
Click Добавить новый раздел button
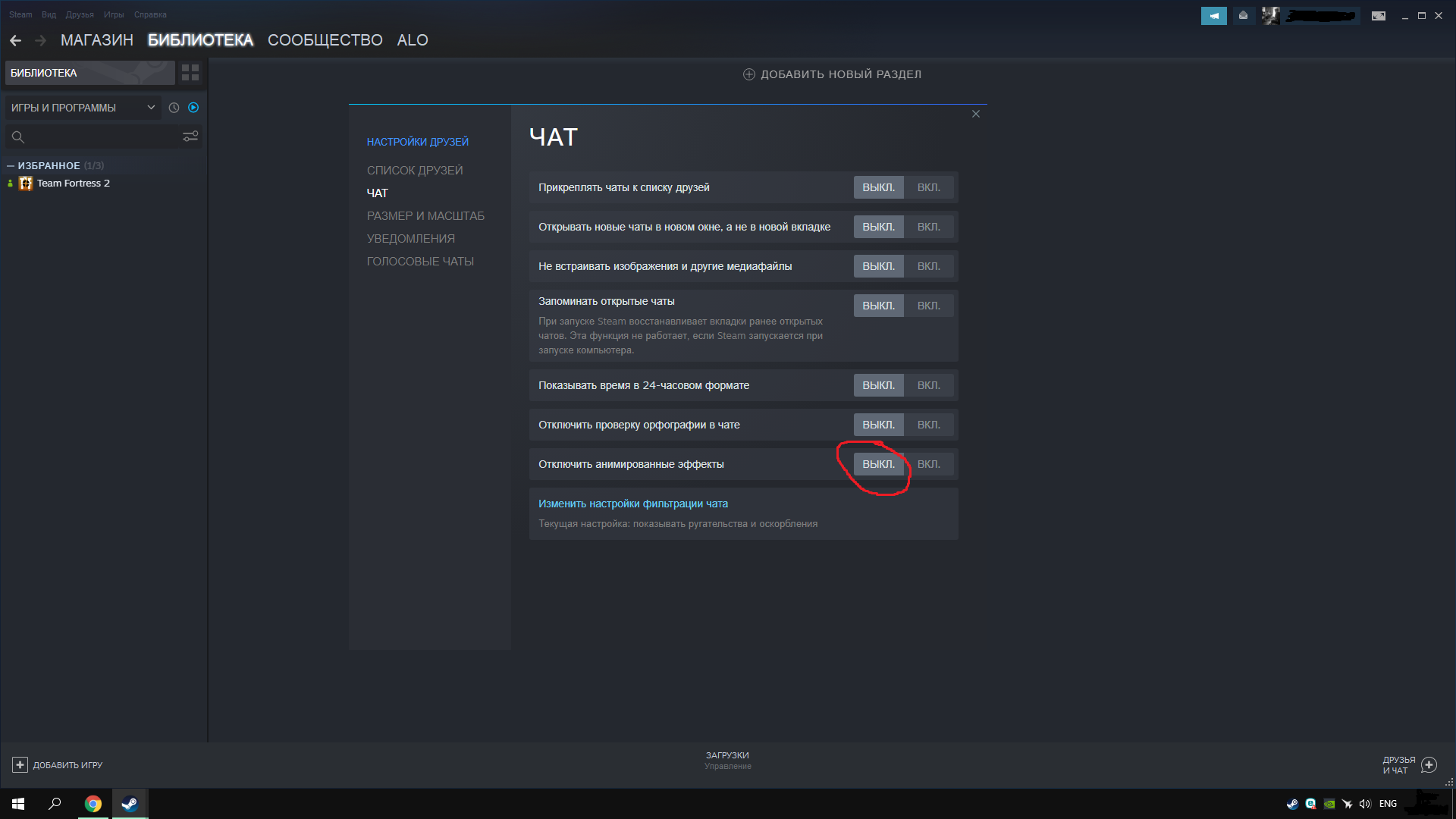pyautogui.click(x=832, y=74)
